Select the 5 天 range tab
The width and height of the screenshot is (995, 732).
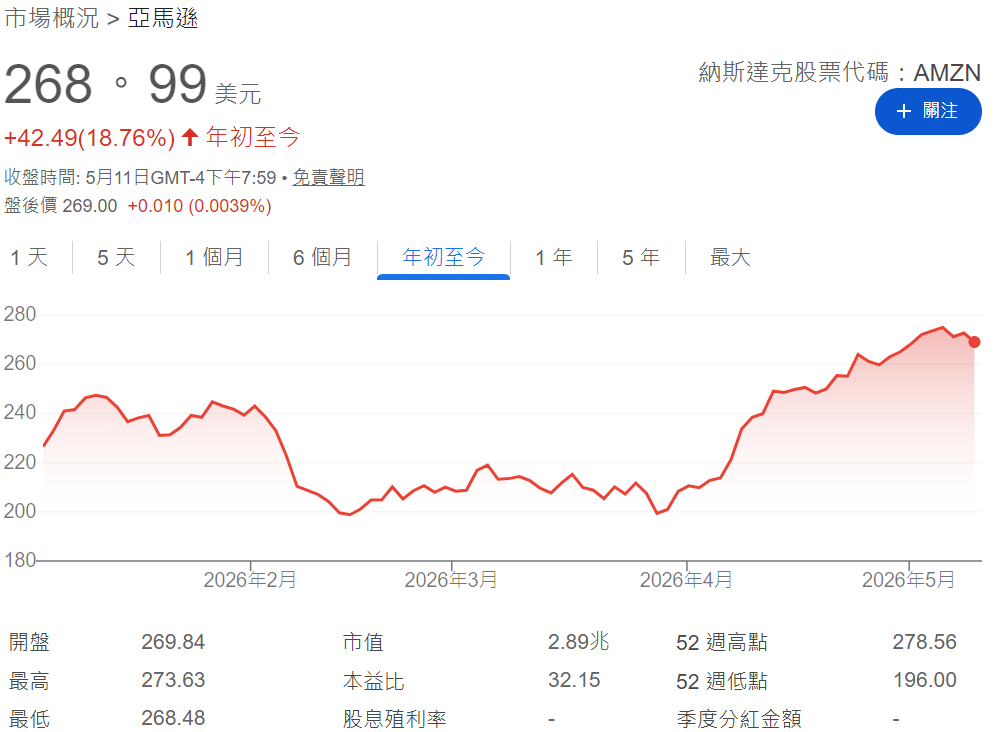(x=116, y=258)
